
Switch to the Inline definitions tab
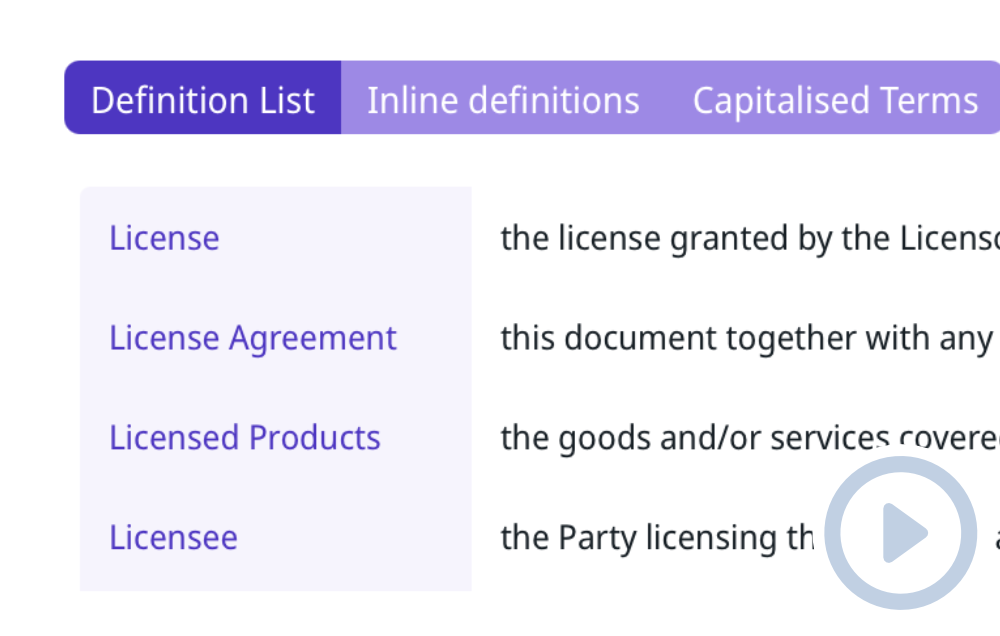[503, 98]
